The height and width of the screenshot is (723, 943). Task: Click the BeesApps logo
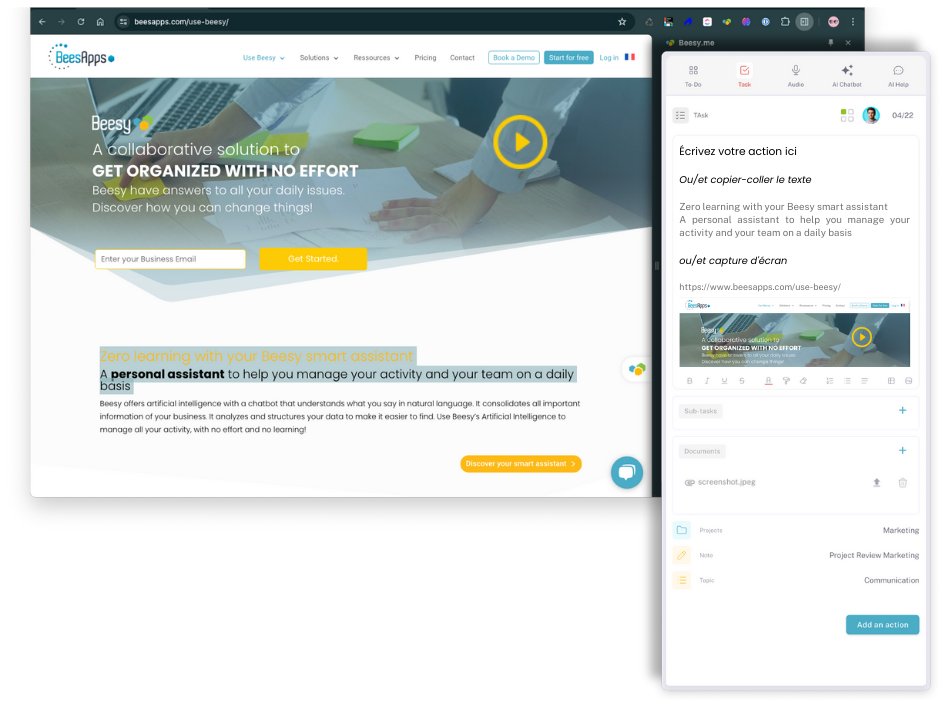(81, 57)
